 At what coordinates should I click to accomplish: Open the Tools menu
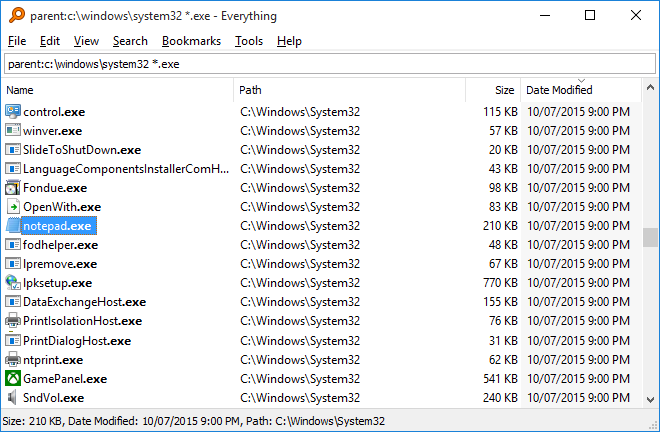coord(249,41)
